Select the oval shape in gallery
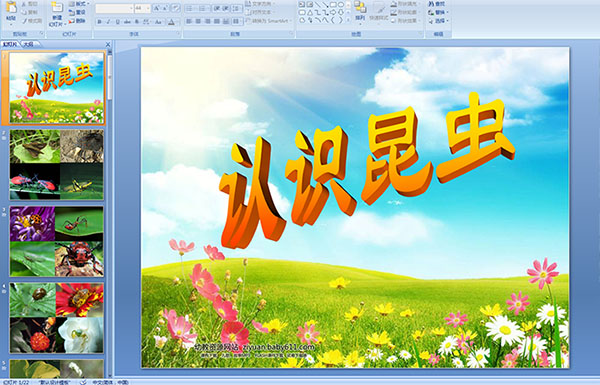 click(341, 5)
